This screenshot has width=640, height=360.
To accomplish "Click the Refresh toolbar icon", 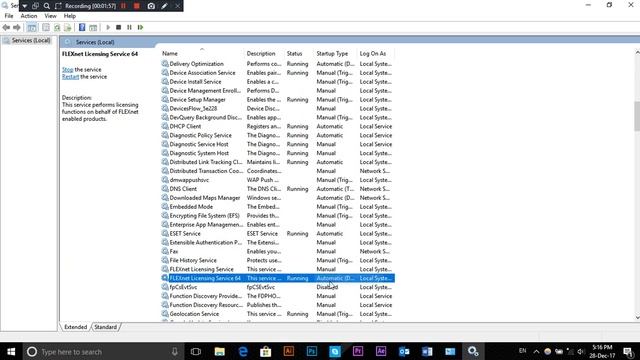I will pyautogui.click(x=57, y=27).
